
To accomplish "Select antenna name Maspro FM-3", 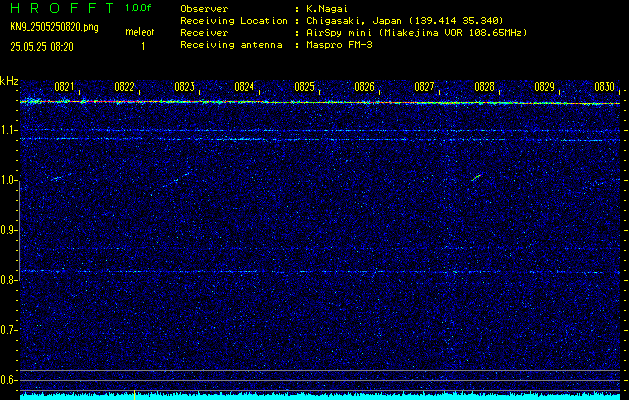I will tap(339, 45).
